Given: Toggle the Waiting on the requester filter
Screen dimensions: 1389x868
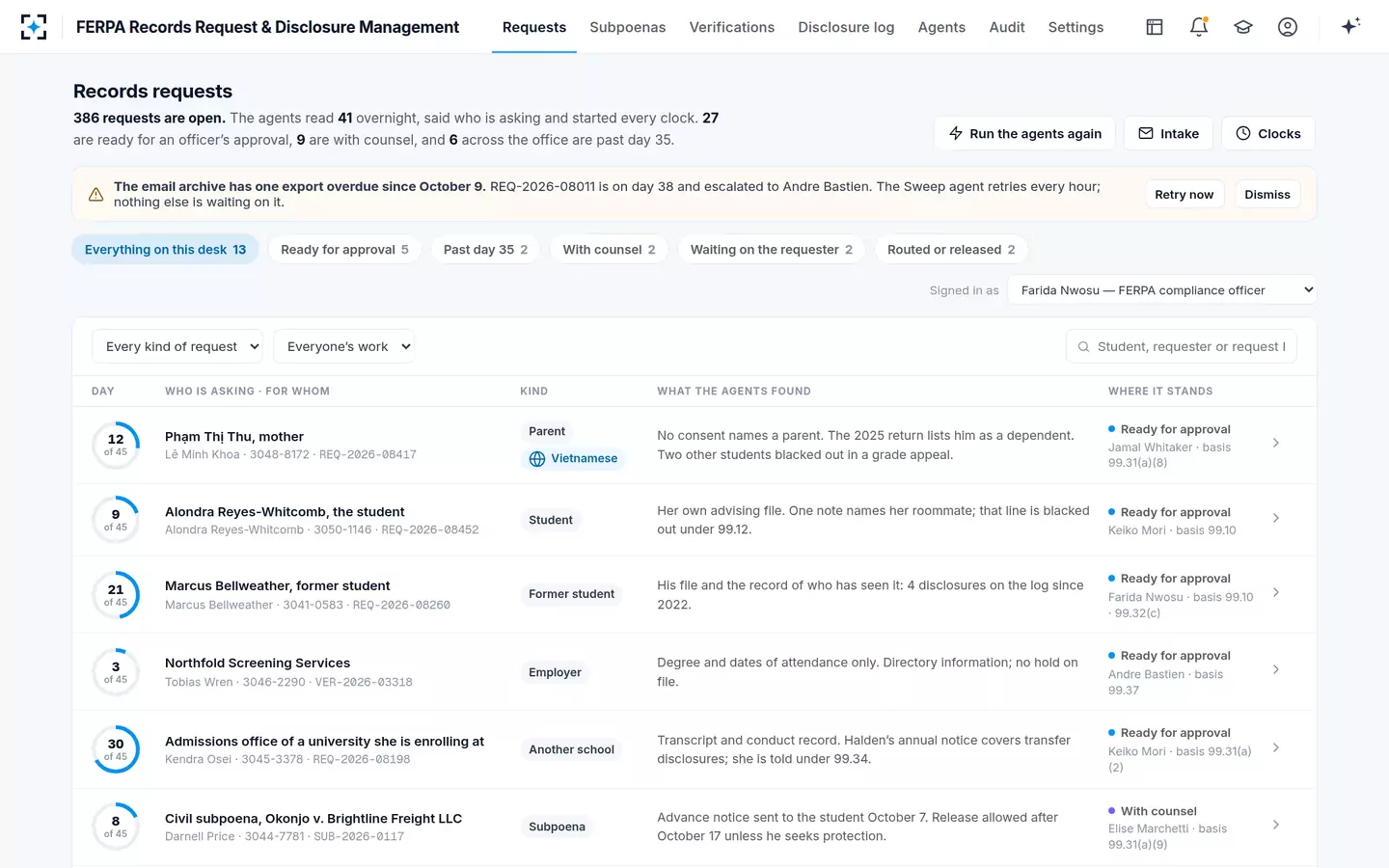Looking at the screenshot, I should (771, 250).
